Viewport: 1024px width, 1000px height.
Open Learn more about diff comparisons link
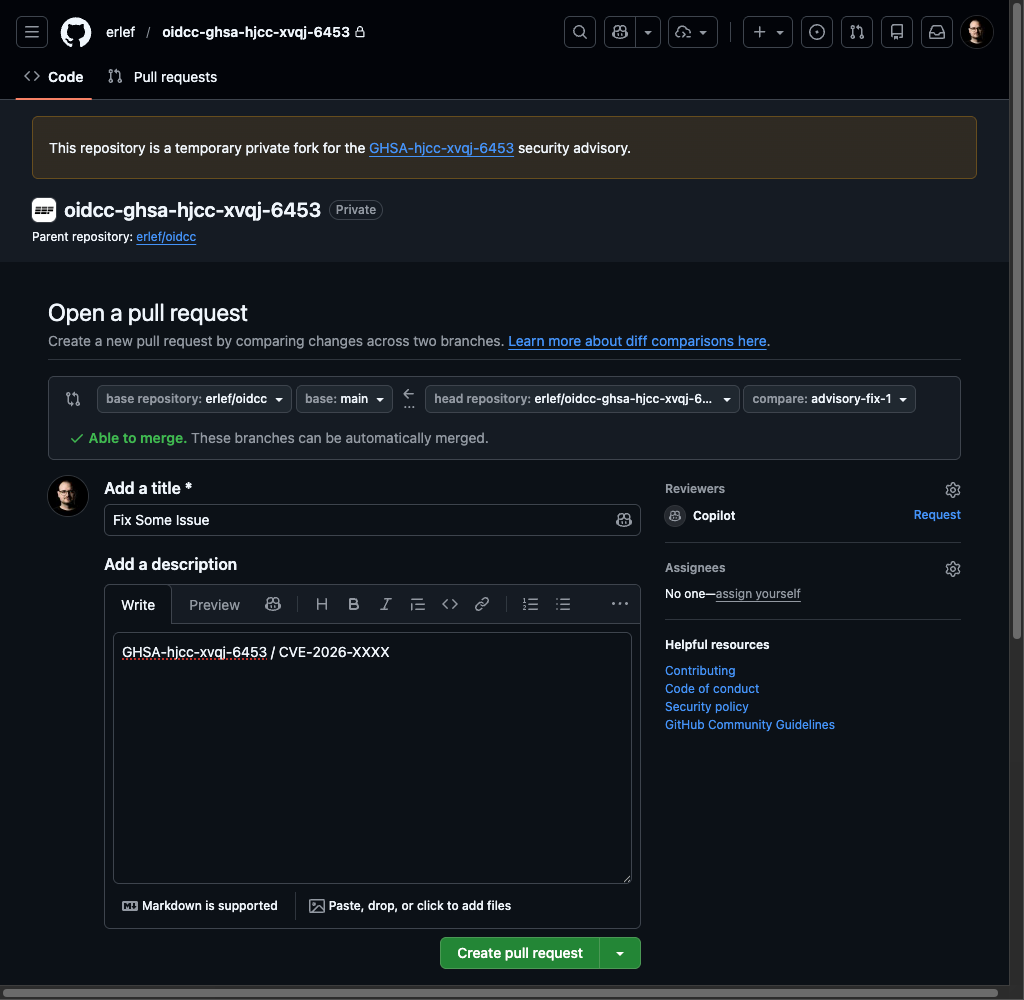pyautogui.click(x=637, y=341)
